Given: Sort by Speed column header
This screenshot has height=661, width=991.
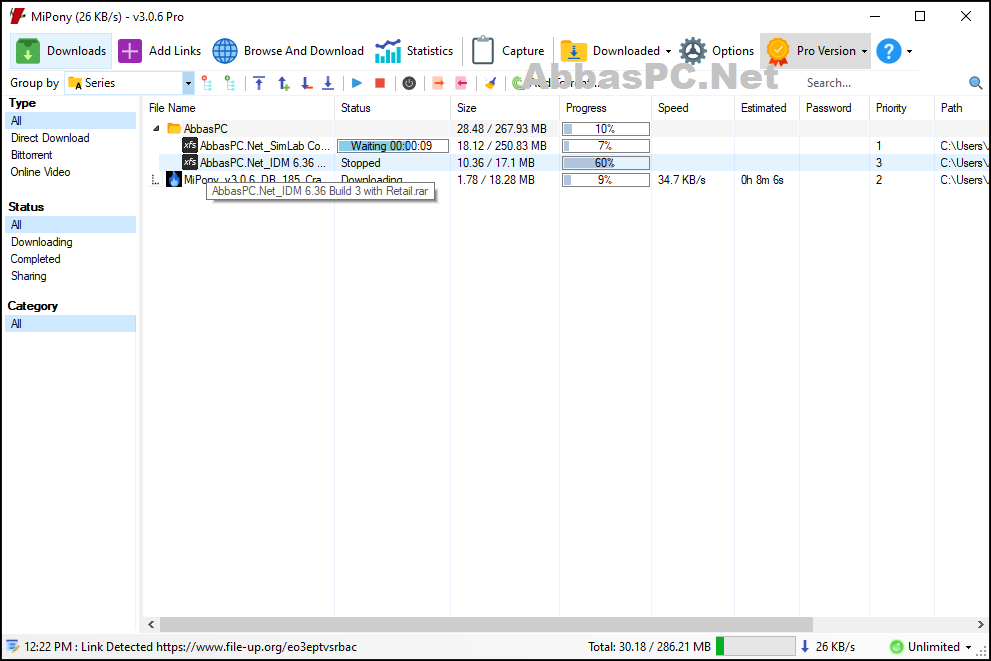Looking at the screenshot, I should tap(693, 108).
